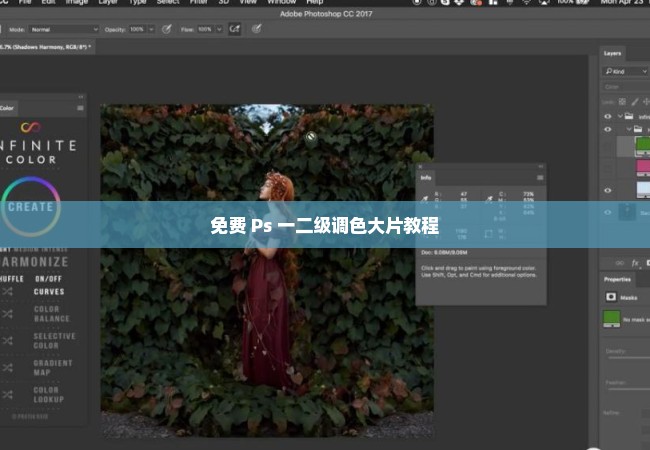Click the light blue layer thumbnail

click(x=643, y=190)
